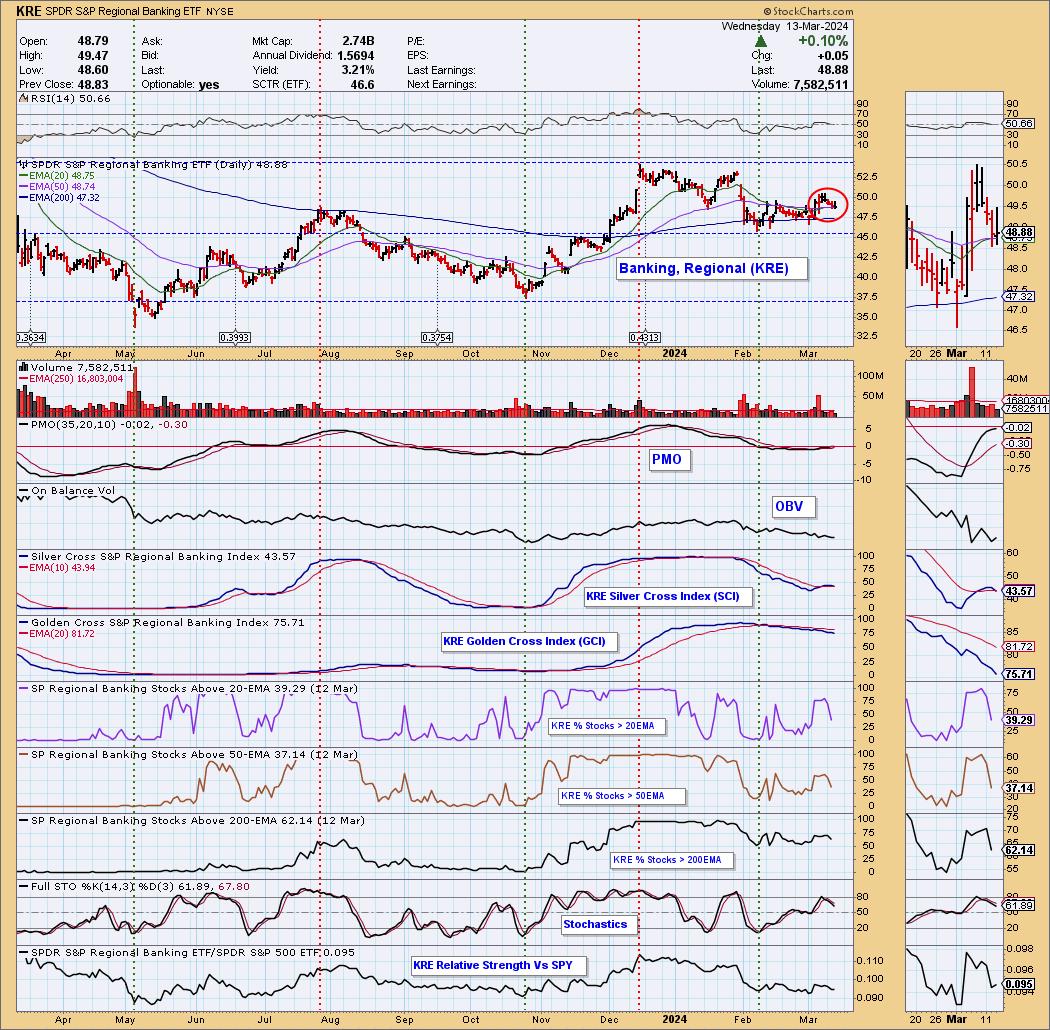Click the 43.57 Silver Cross value tag
Screen dimensions: 1050x1030
point(1019,591)
